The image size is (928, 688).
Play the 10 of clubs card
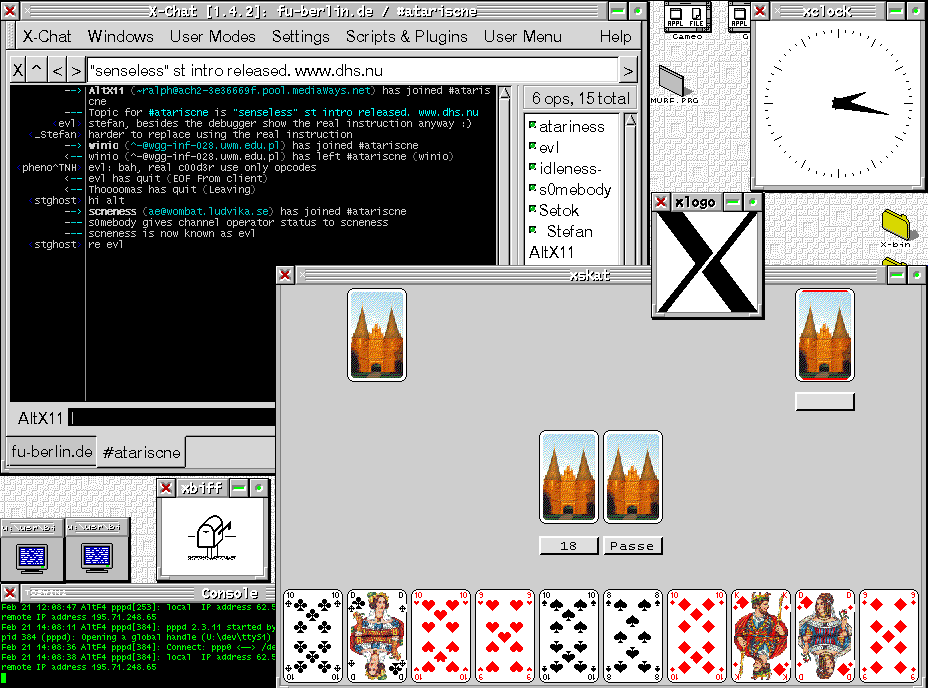pyautogui.click(x=313, y=636)
